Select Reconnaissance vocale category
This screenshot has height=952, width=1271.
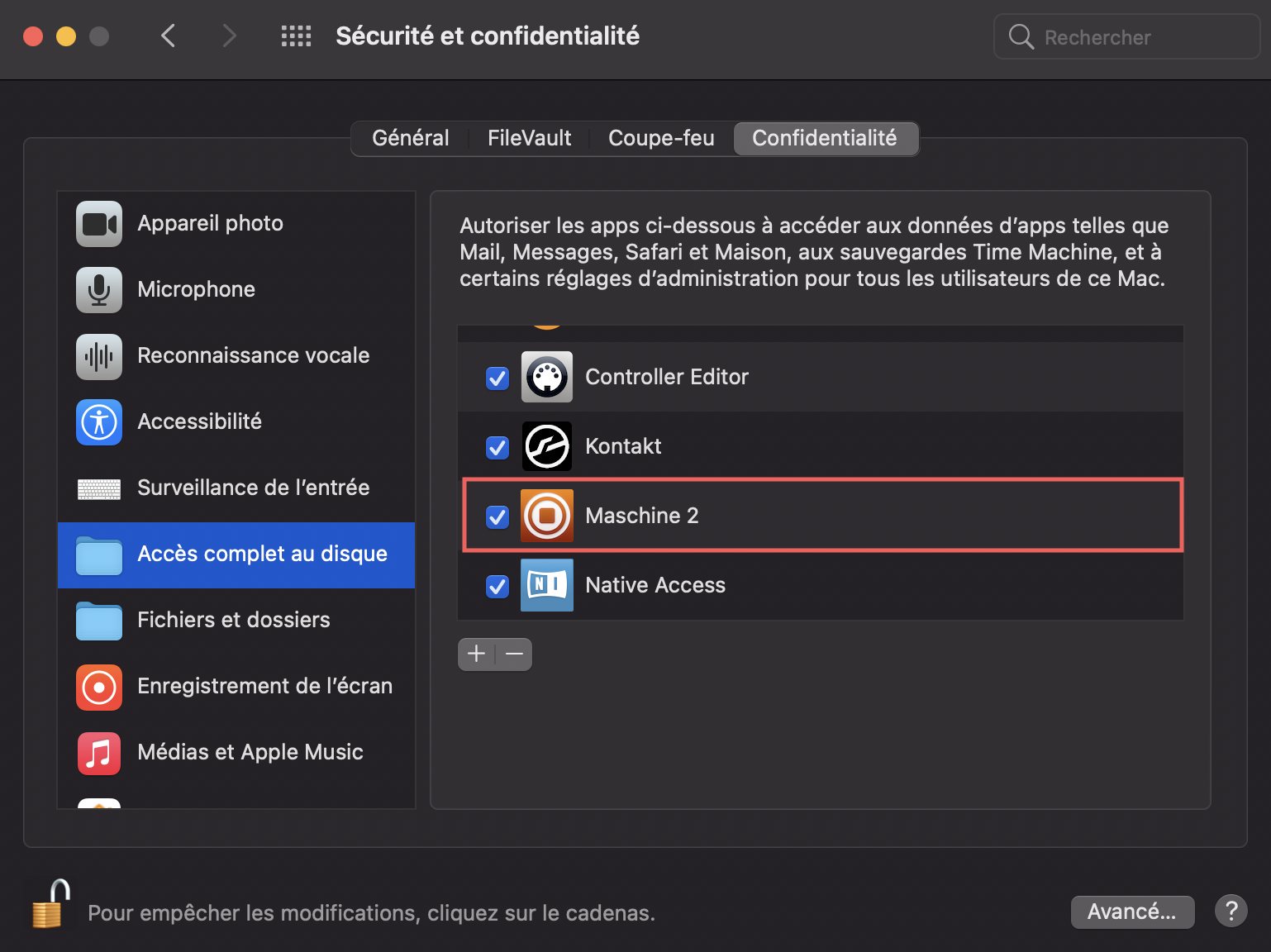[x=236, y=356]
